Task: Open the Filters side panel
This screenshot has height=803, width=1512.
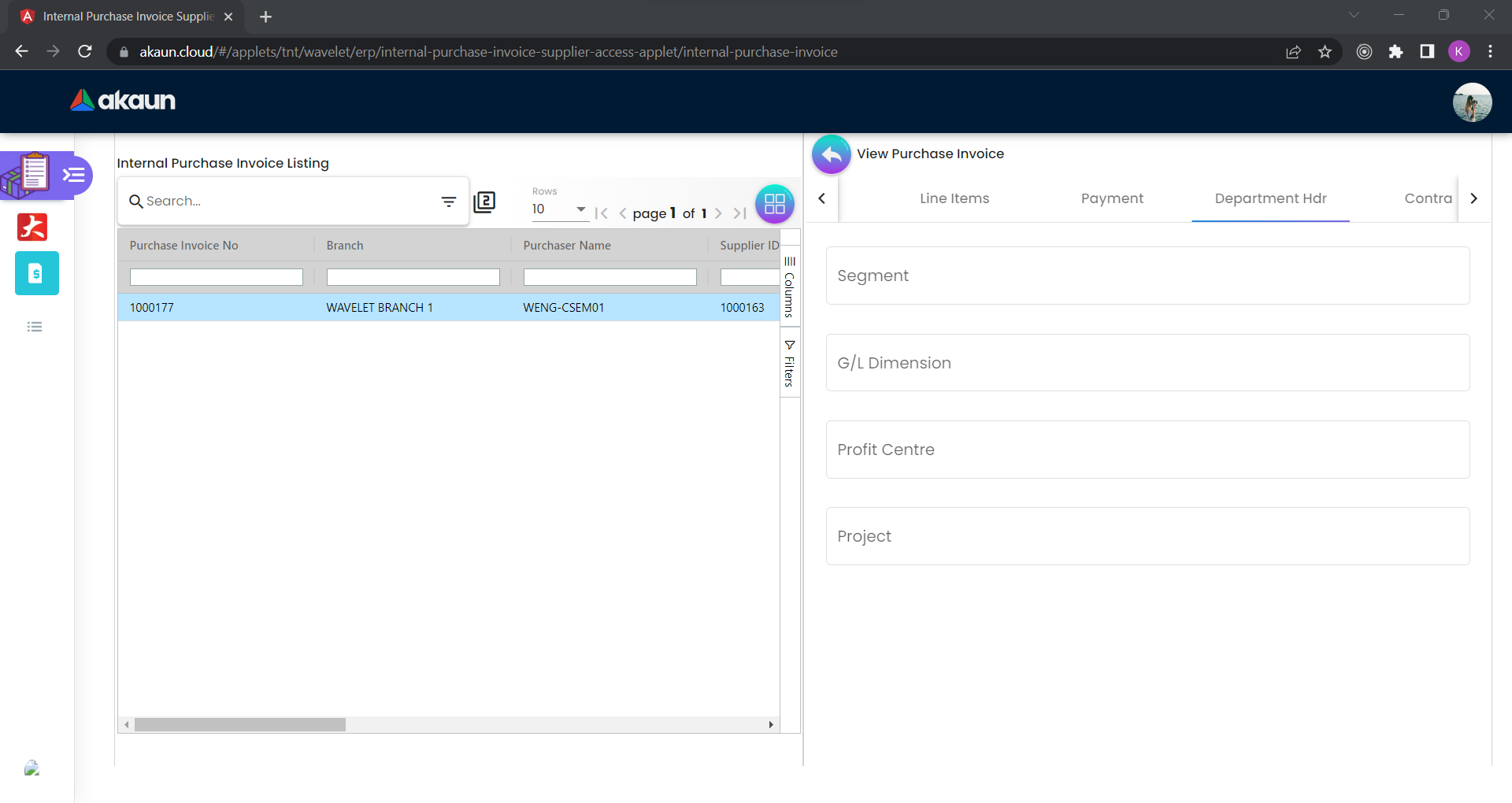Action: point(789,363)
